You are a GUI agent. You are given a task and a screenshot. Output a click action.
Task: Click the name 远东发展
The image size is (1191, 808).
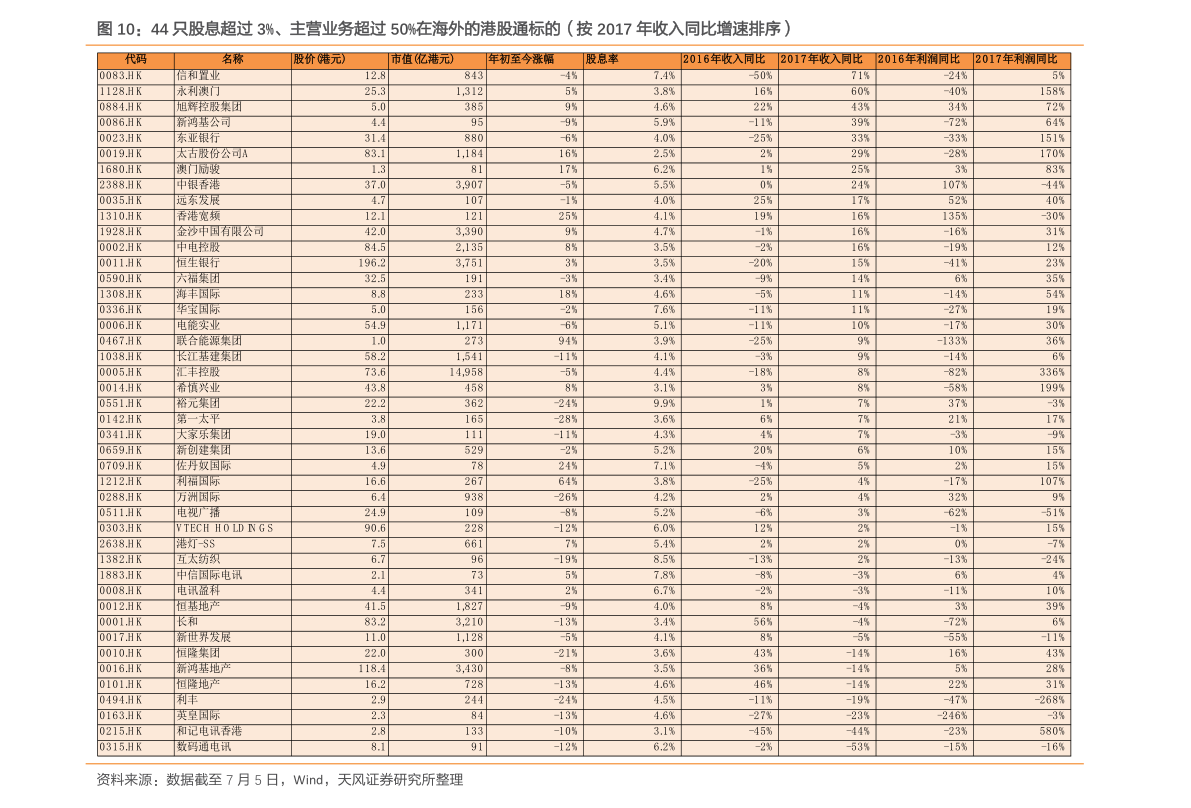point(198,200)
